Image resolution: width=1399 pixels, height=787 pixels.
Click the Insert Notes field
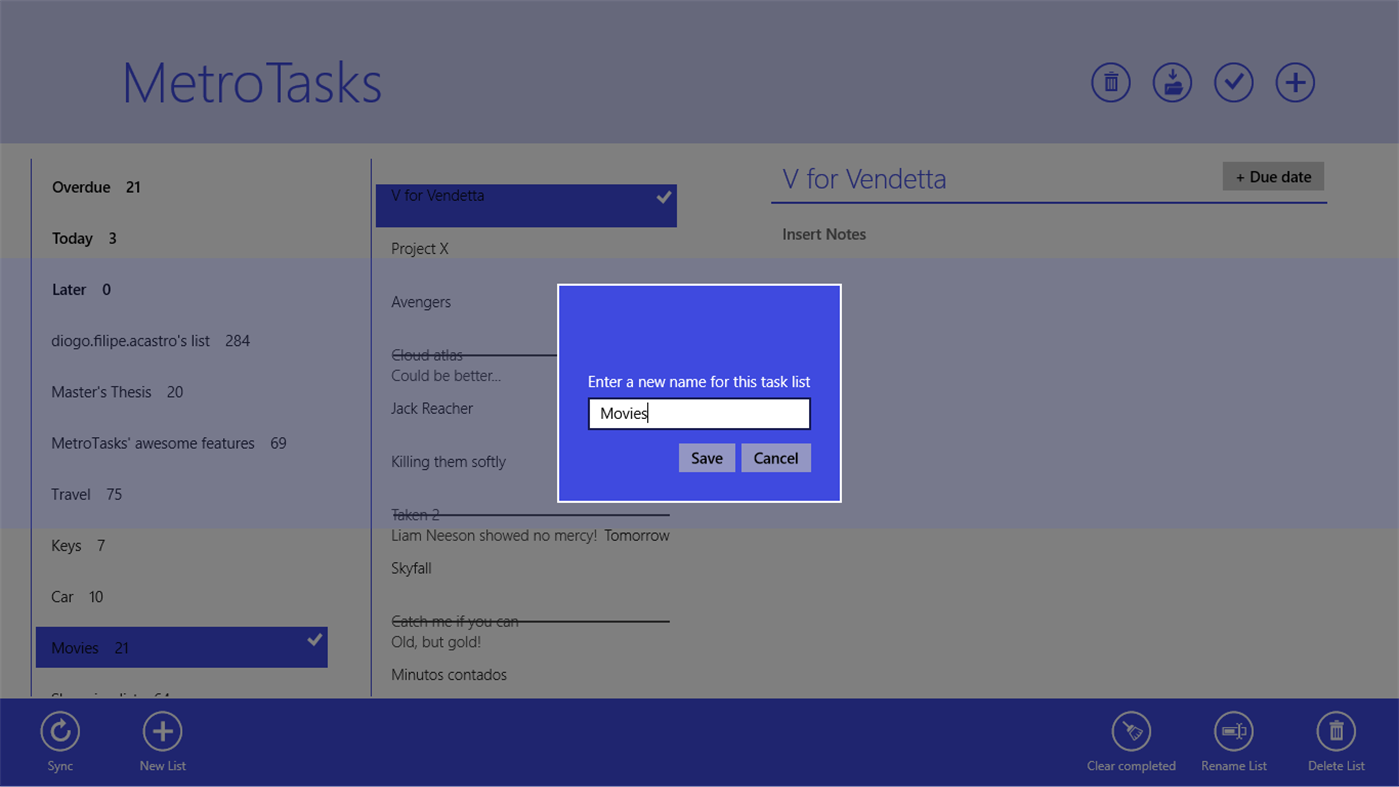tap(824, 234)
